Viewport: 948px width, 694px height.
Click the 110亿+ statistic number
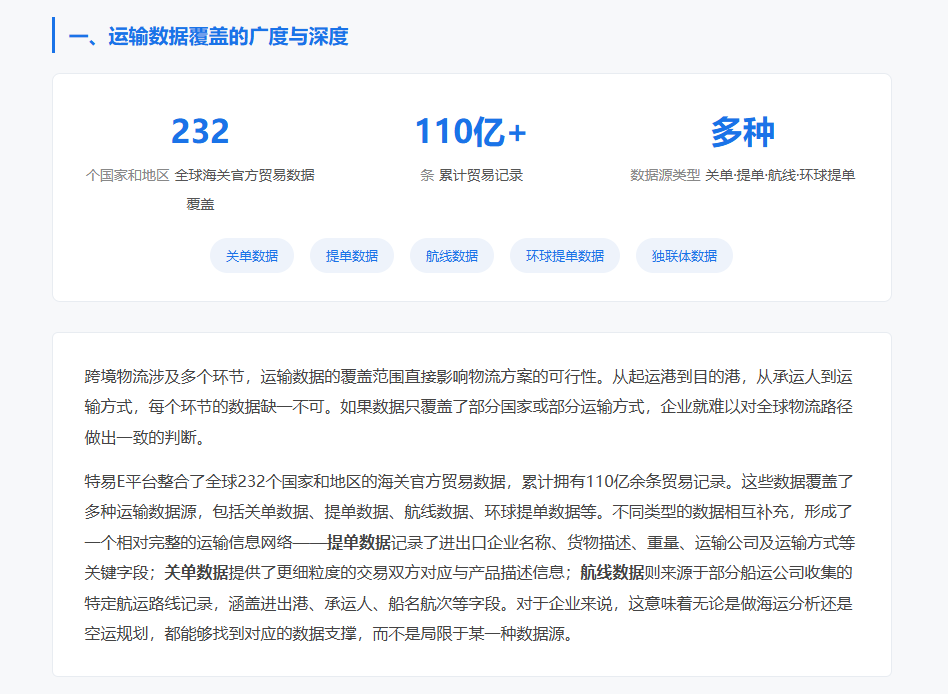point(471,131)
